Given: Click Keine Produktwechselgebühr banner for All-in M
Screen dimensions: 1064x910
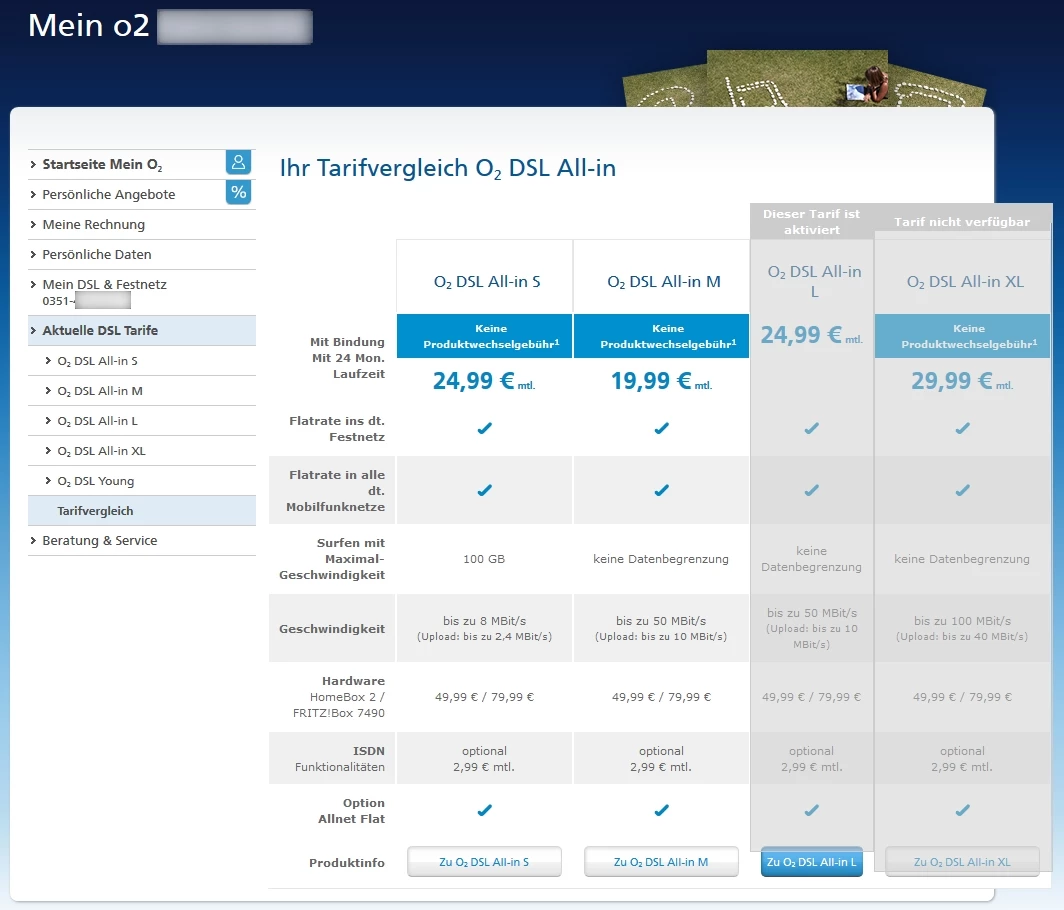Looking at the screenshot, I should tap(661, 336).
